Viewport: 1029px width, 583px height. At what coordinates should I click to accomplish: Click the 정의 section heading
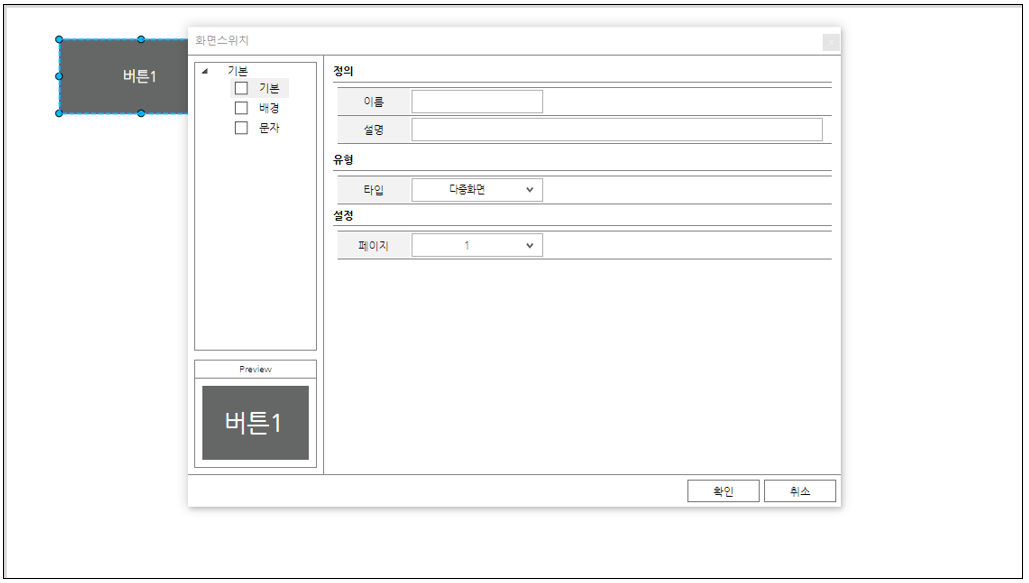click(x=343, y=71)
